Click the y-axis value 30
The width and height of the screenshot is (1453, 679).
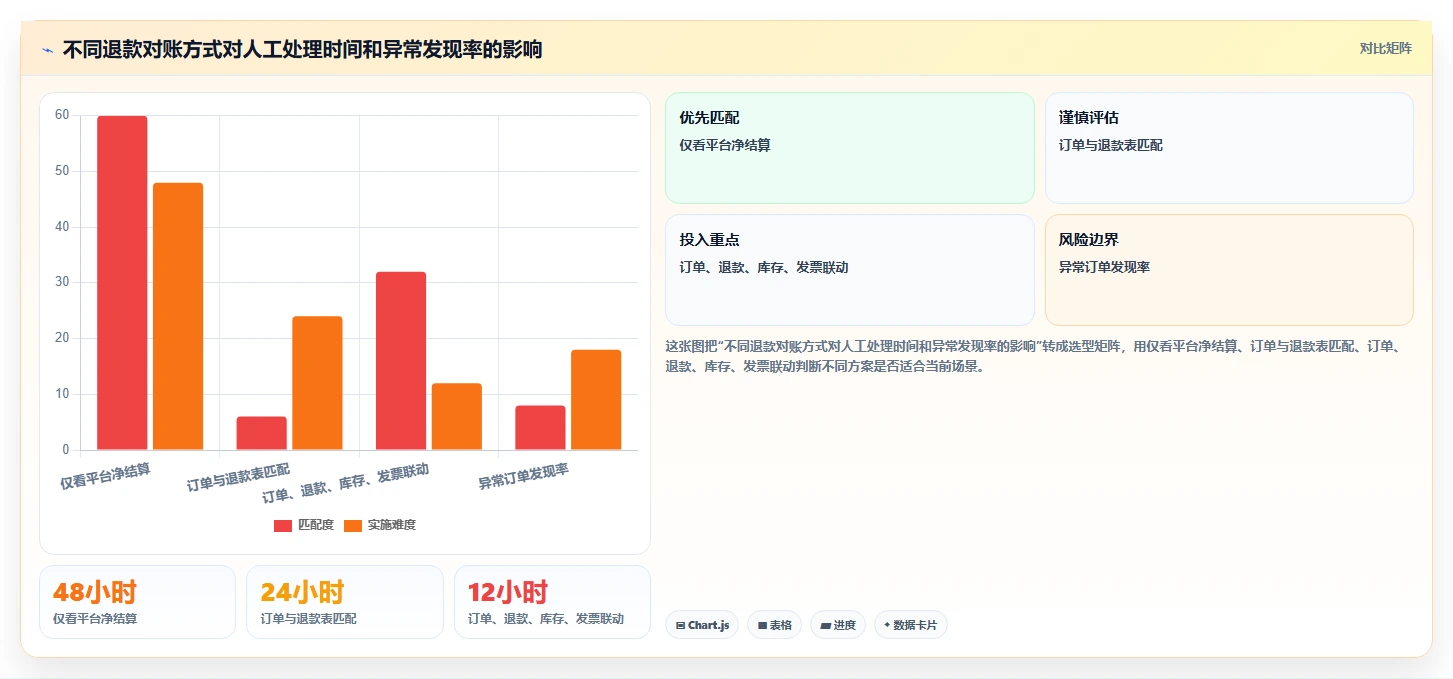point(62,282)
